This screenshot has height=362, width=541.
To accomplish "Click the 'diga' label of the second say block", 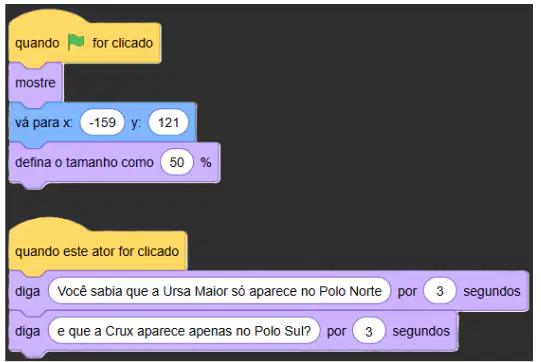I will tap(27, 331).
